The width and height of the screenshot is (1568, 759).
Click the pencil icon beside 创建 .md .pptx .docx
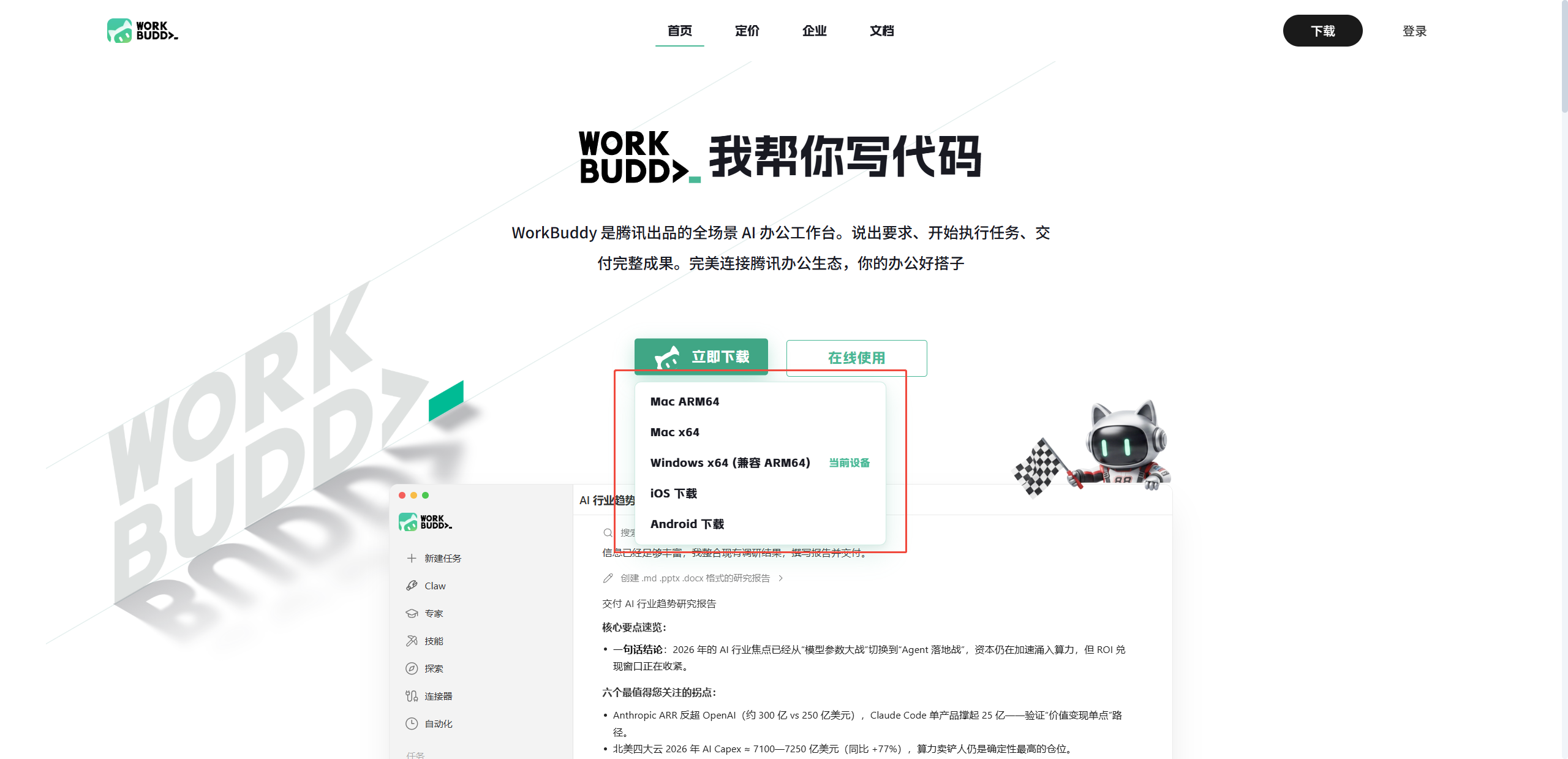point(608,578)
